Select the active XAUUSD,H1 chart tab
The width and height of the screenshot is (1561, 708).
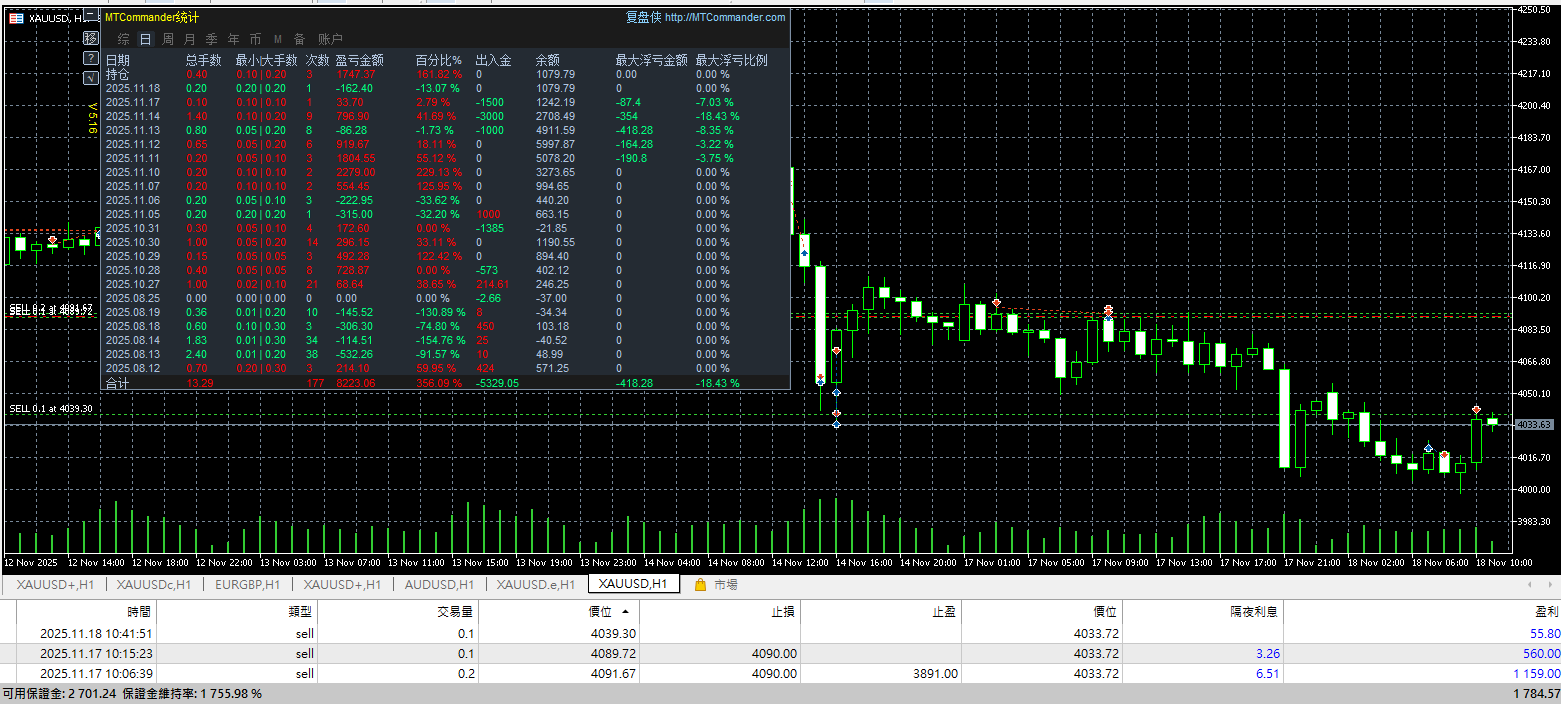tap(634, 584)
